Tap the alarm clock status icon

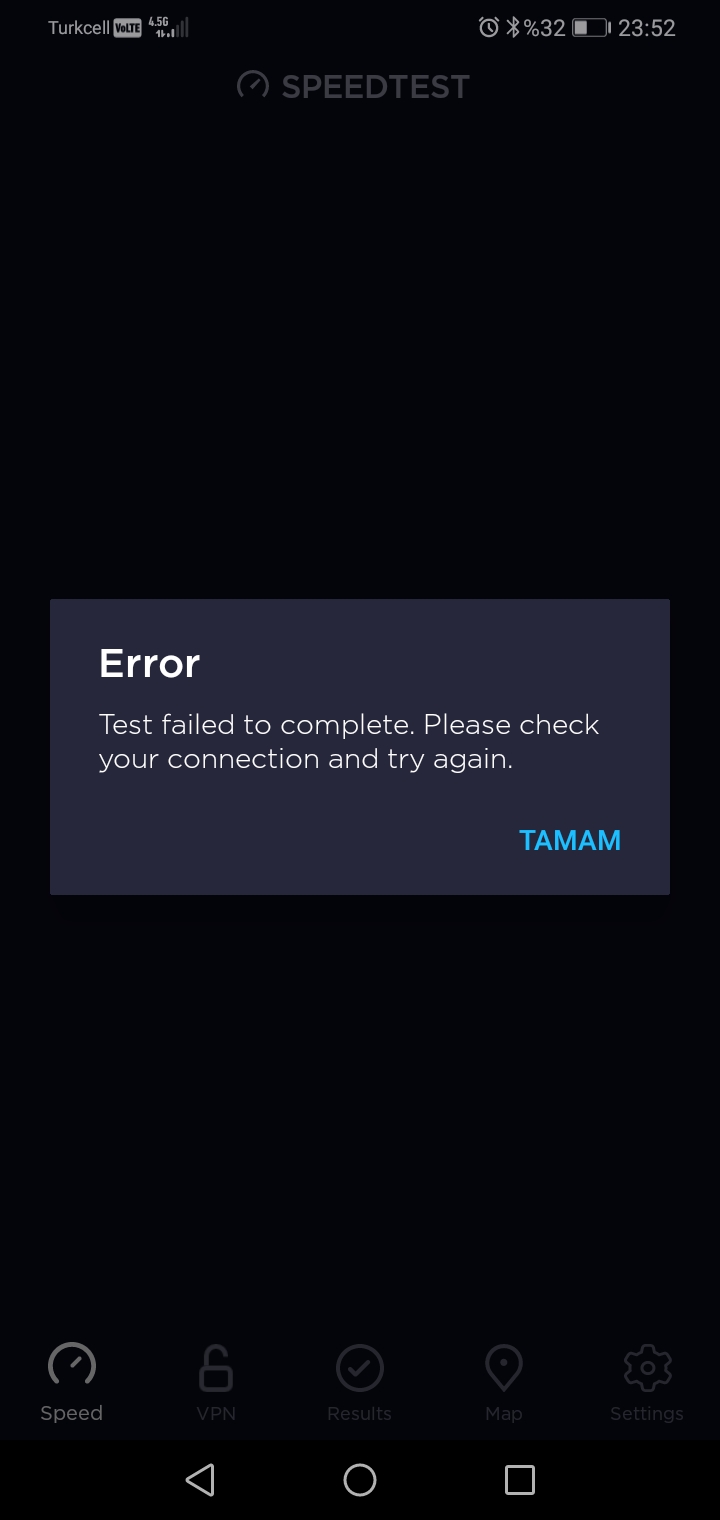(x=489, y=27)
